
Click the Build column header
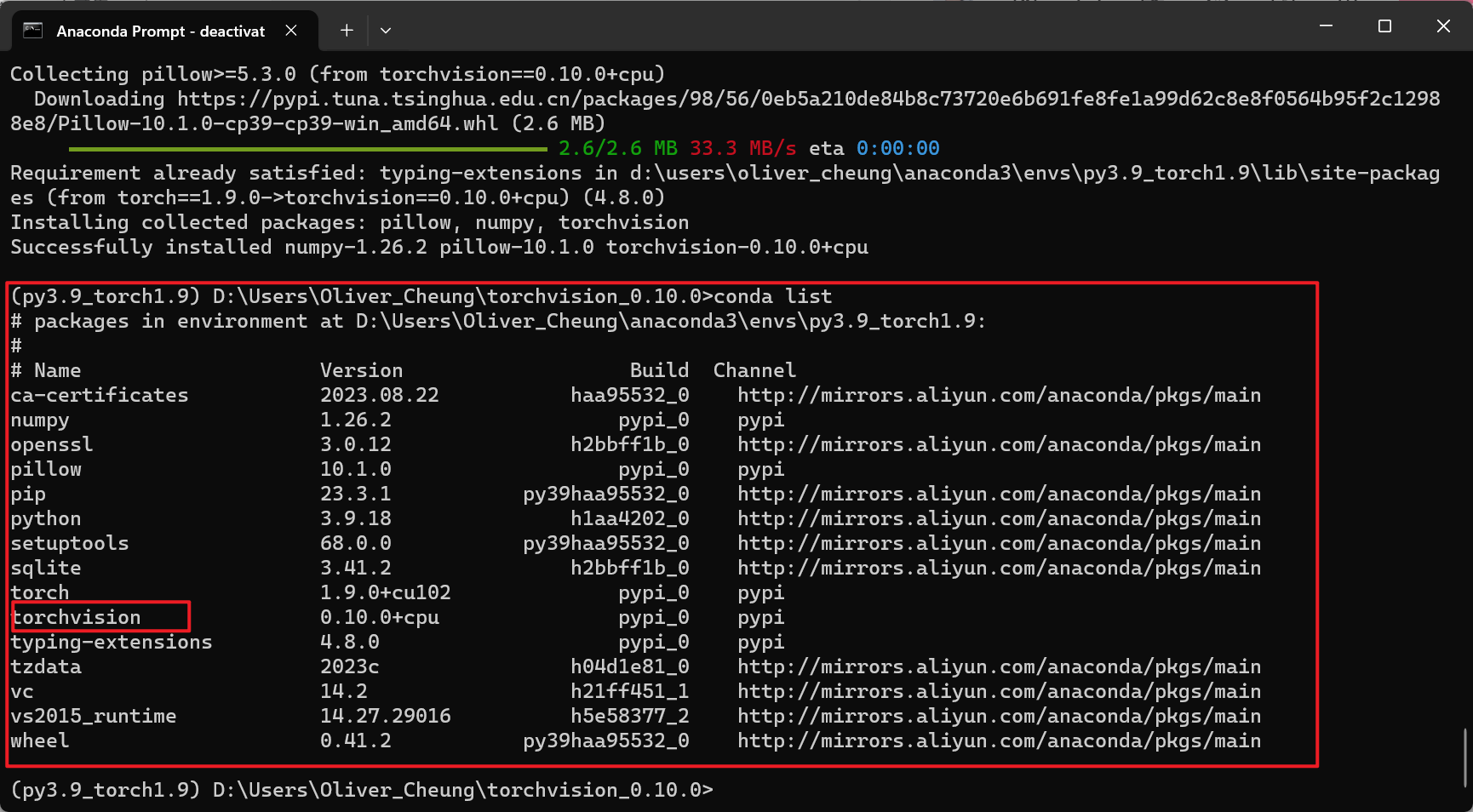660,370
